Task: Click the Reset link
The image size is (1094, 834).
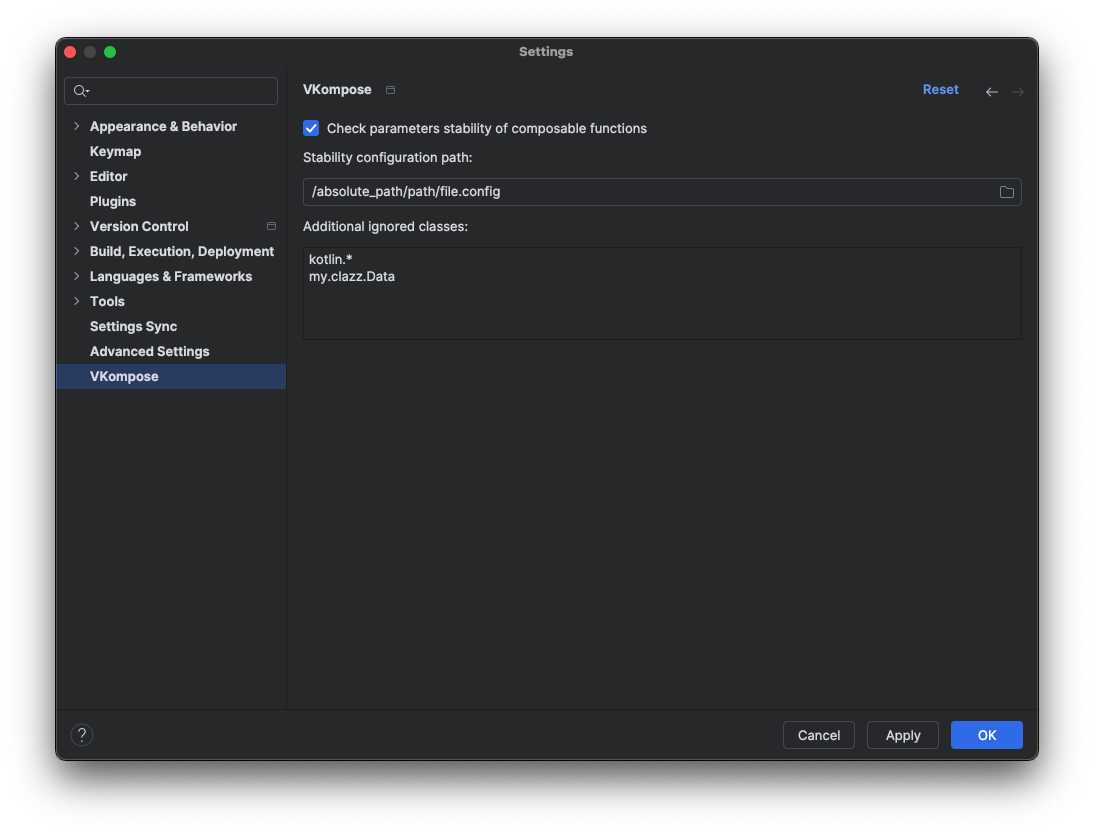Action: tap(941, 89)
